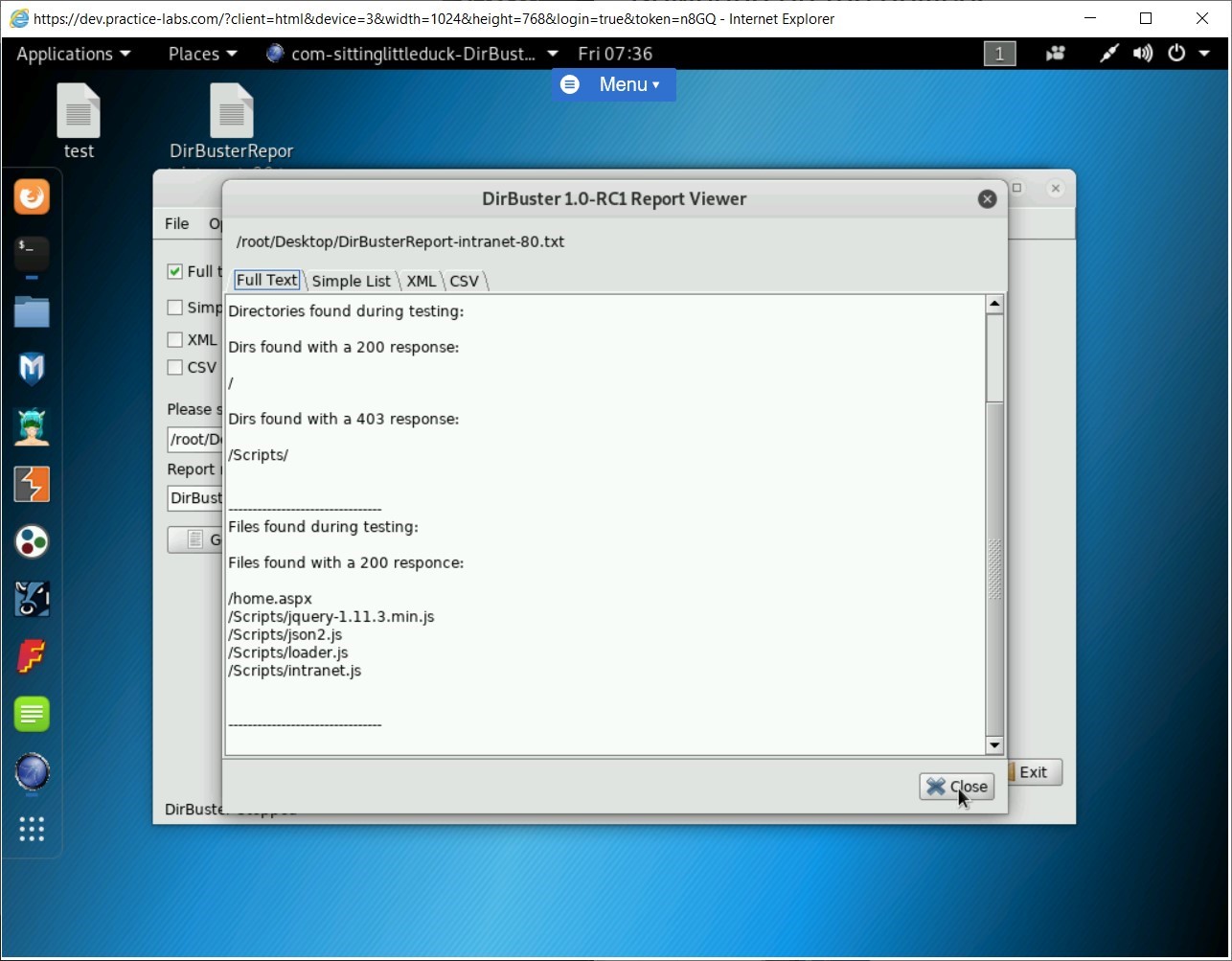Image resolution: width=1232 pixels, height=961 pixels.
Task: Click the volume speaker icon in the top bar
Action: click(x=1142, y=54)
